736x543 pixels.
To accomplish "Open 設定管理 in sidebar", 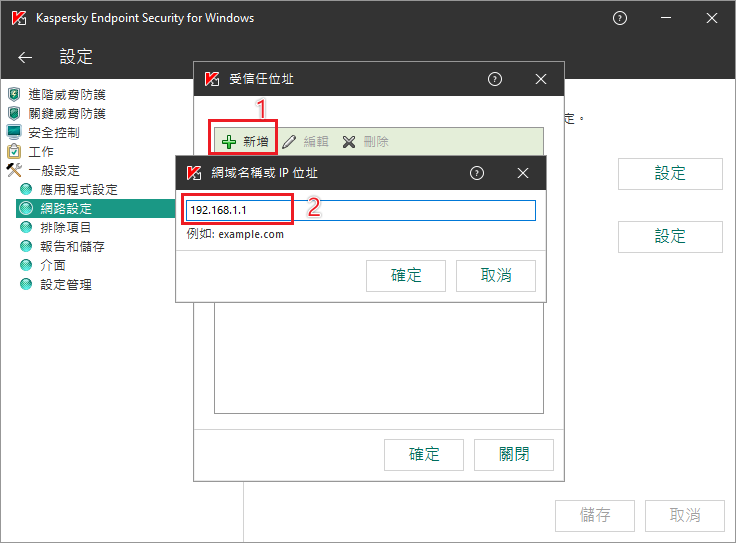I will pos(66,284).
